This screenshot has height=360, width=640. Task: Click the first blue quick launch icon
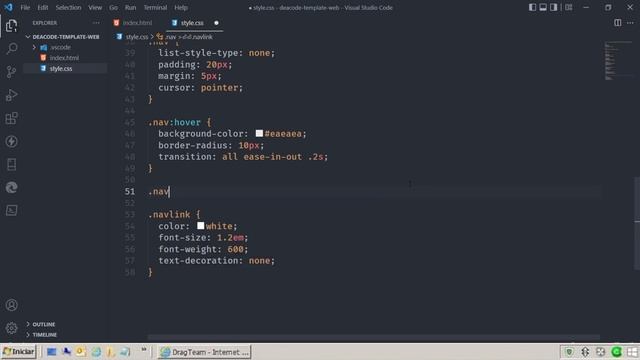[51, 352]
